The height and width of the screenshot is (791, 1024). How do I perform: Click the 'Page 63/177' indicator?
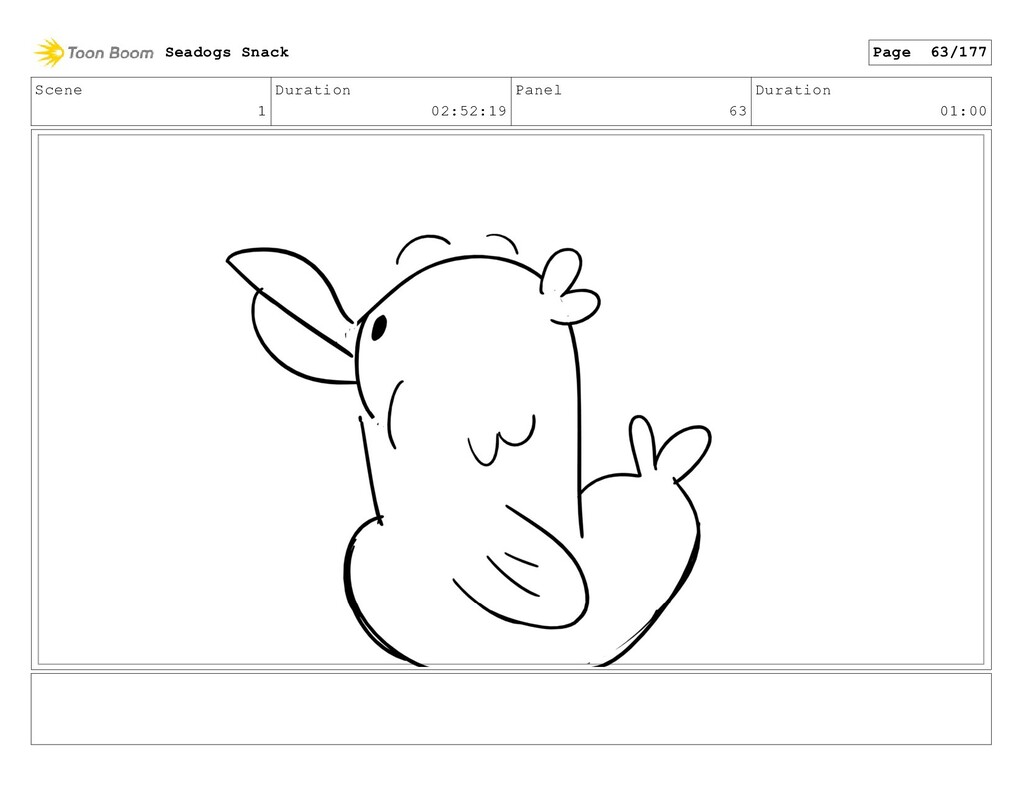[929, 52]
